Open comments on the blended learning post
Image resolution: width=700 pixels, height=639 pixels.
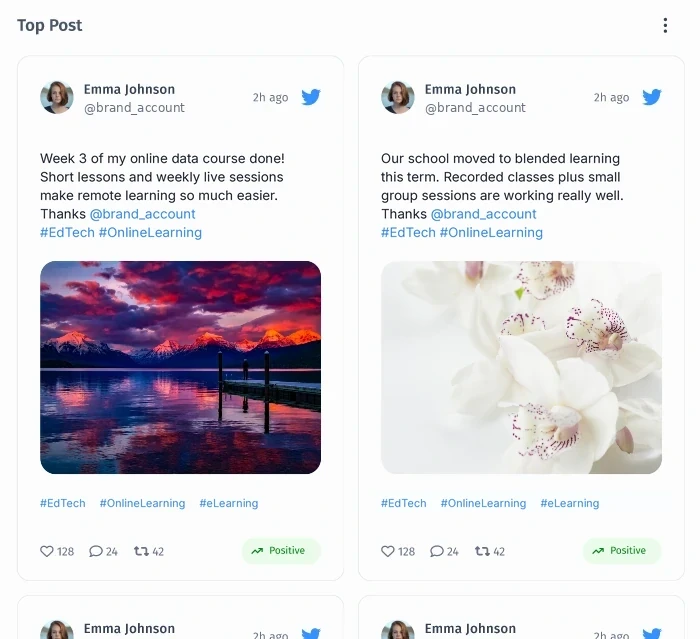(x=437, y=551)
